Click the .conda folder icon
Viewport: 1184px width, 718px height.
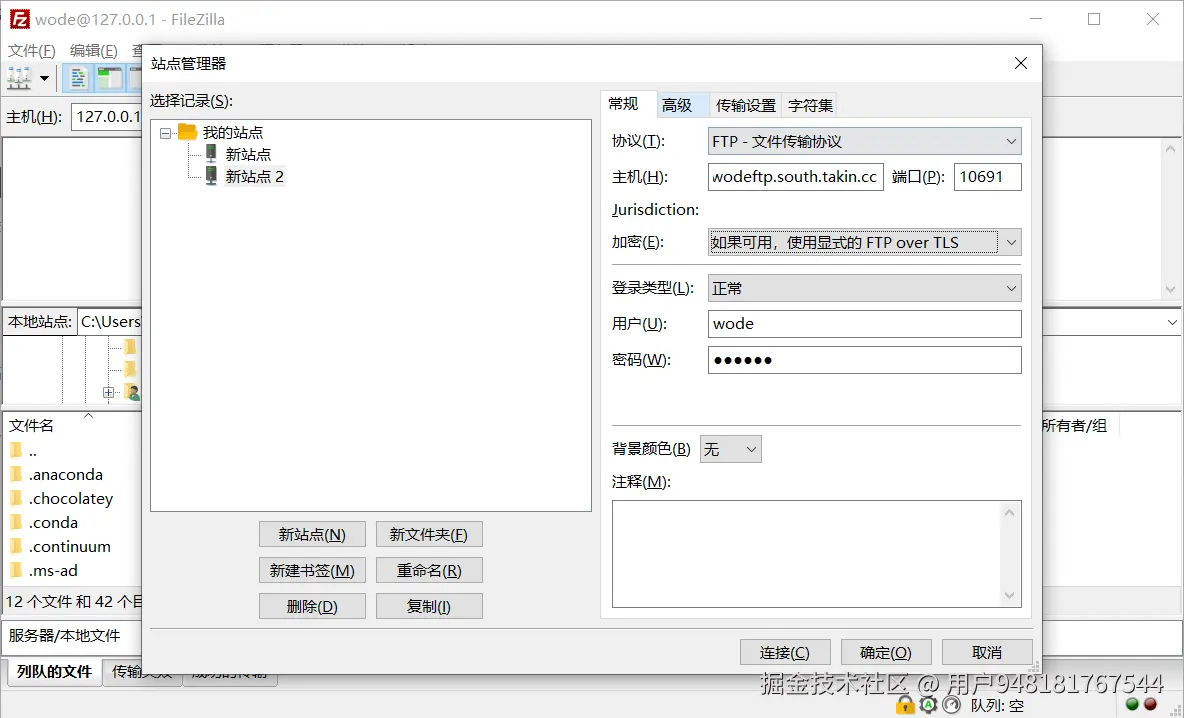16,522
